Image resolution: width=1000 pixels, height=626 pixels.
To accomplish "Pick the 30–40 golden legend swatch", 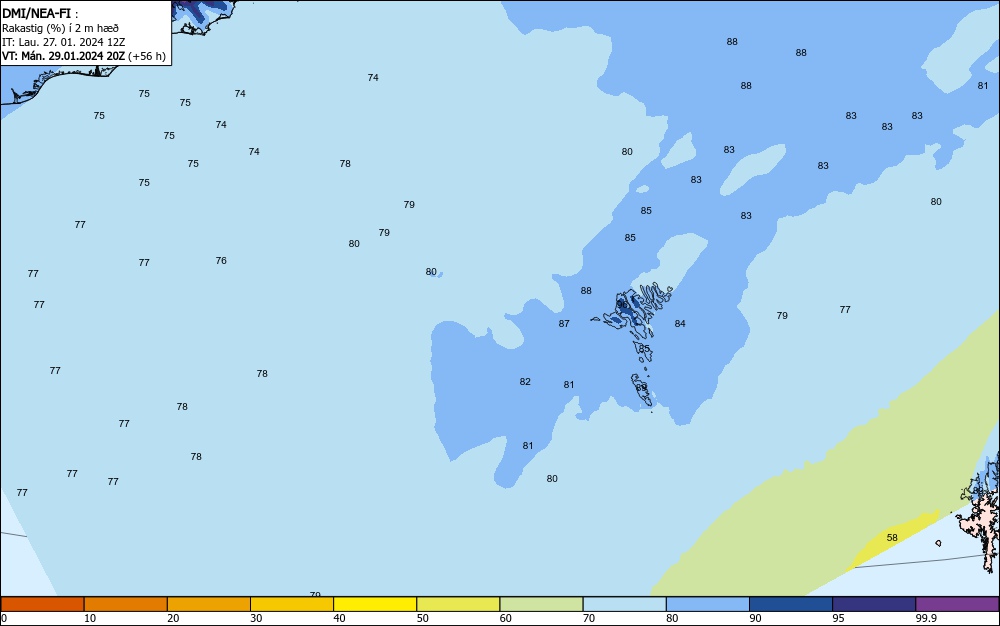I will tap(292, 604).
